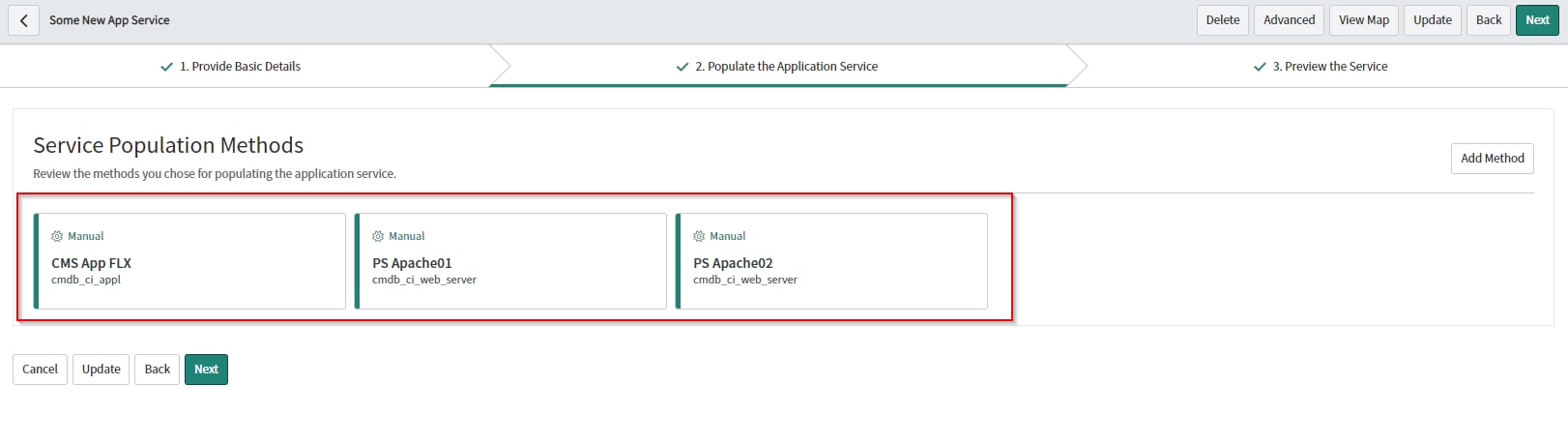Click the back arrow icon beside Some New App Service
Image resolution: width=1568 pixels, height=444 pixels.
23,20
